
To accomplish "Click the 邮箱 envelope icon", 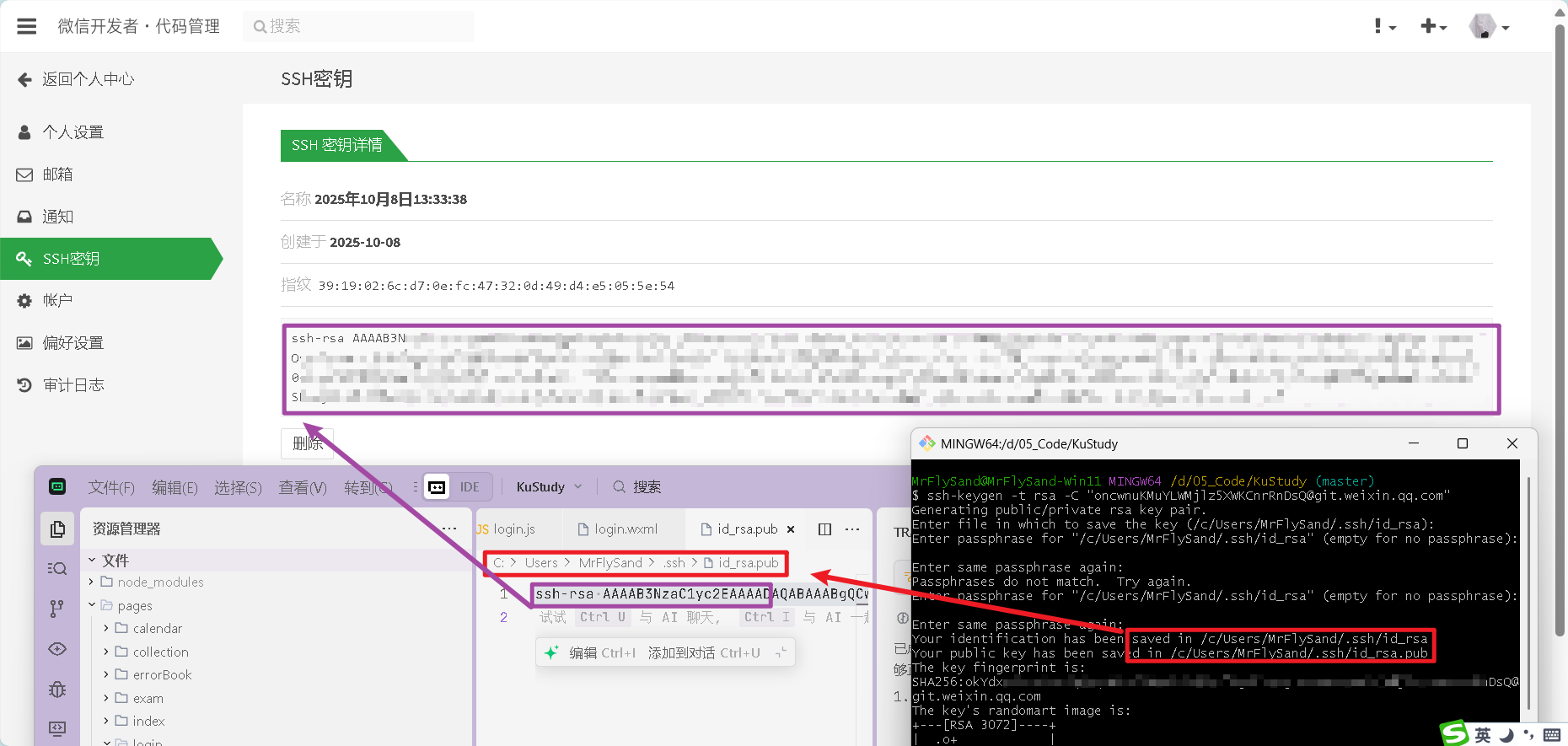I will point(24,174).
